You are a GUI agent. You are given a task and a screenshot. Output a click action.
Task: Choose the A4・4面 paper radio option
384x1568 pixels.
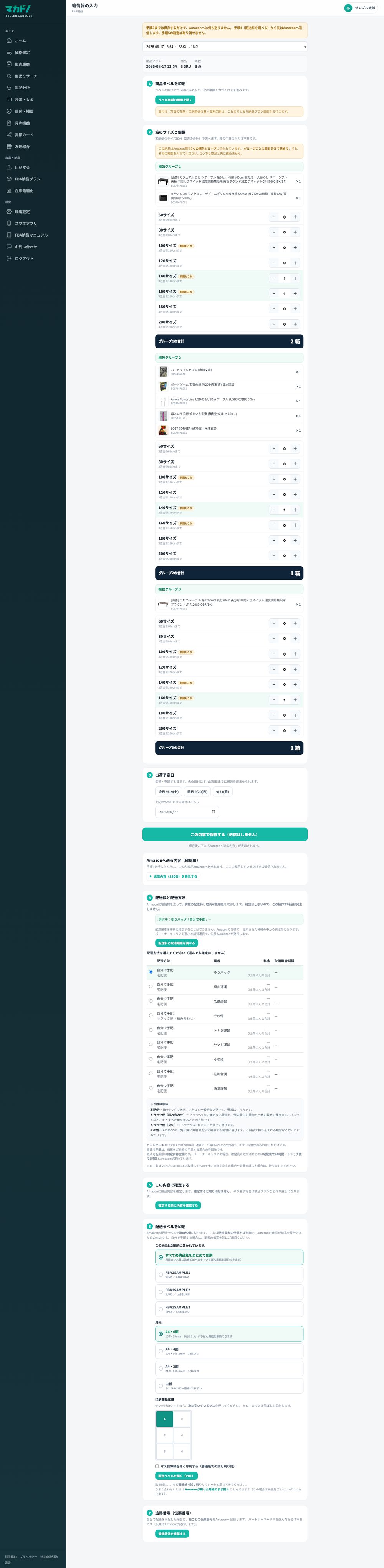click(x=161, y=1351)
